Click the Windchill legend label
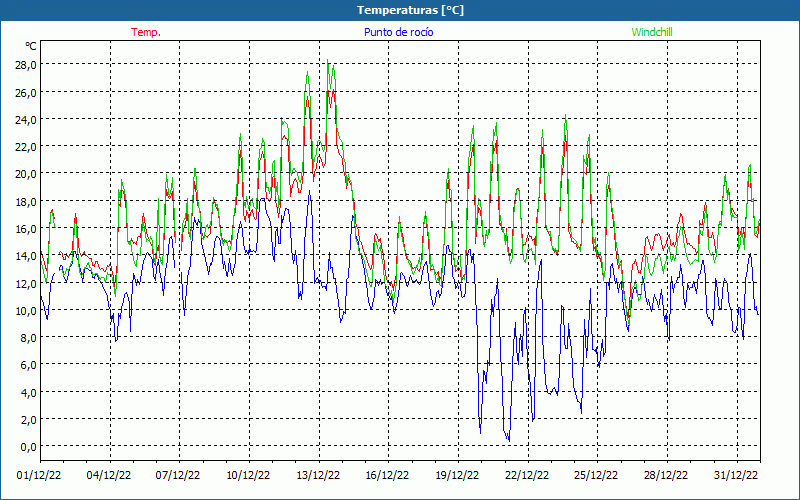Viewport: 800px width, 500px height. [x=652, y=32]
